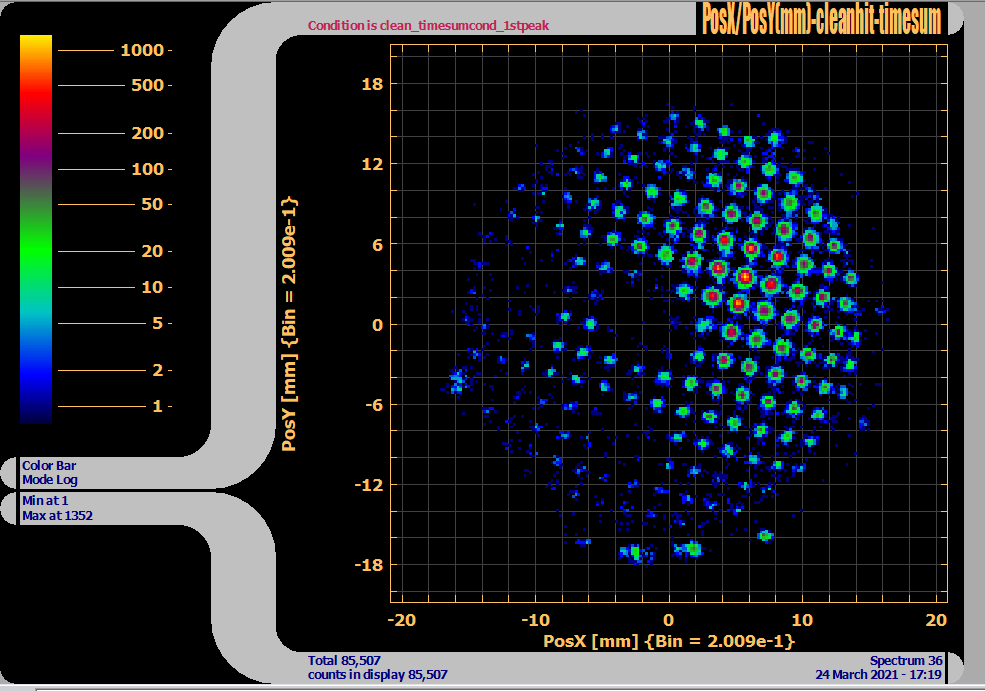Viewport: 985px width, 691px height.
Task: Click the rainbow color bar gradient
Action: tap(36, 229)
